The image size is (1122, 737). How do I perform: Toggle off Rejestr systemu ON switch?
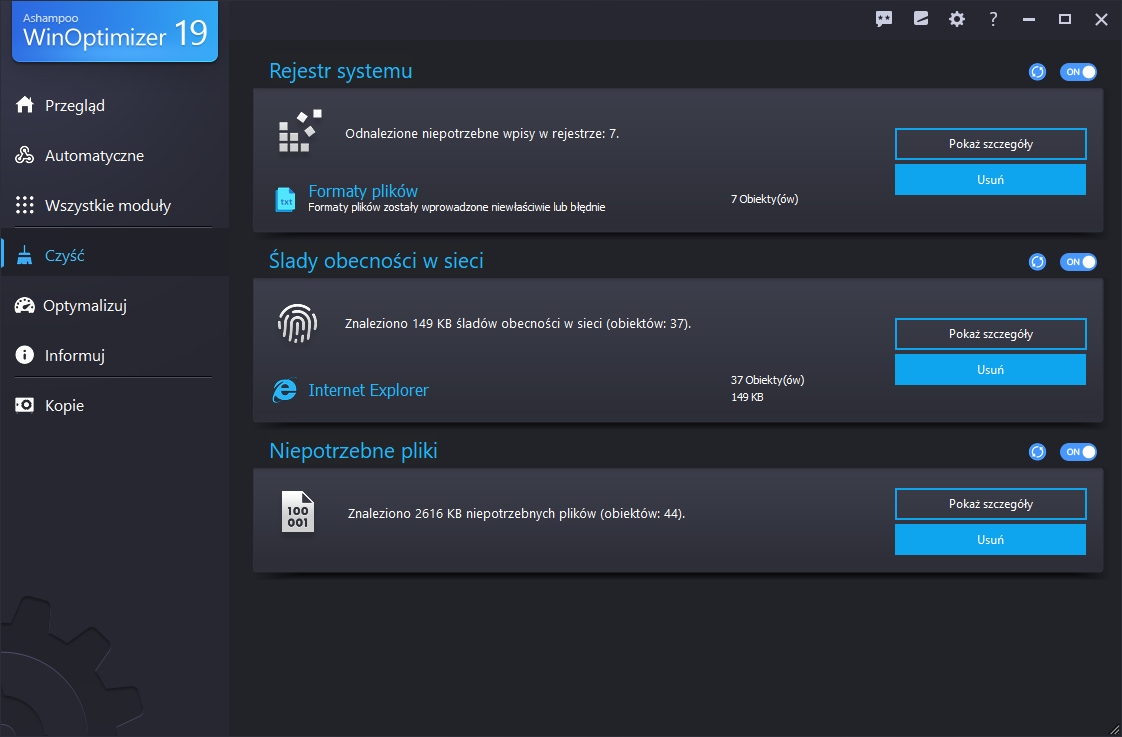coord(1078,72)
